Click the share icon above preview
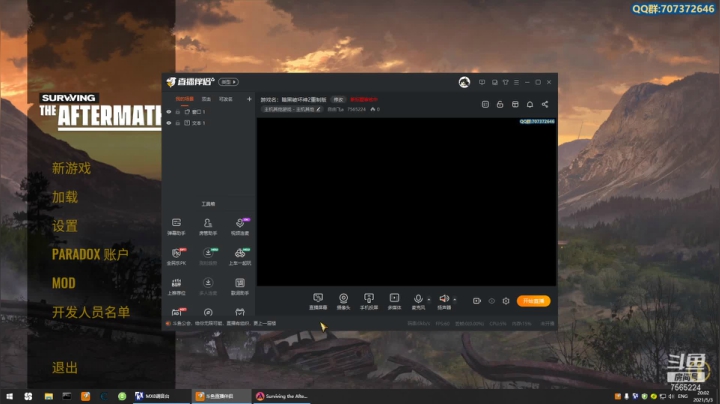This screenshot has width=720, height=404. pyautogui.click(x=545, y=105)
